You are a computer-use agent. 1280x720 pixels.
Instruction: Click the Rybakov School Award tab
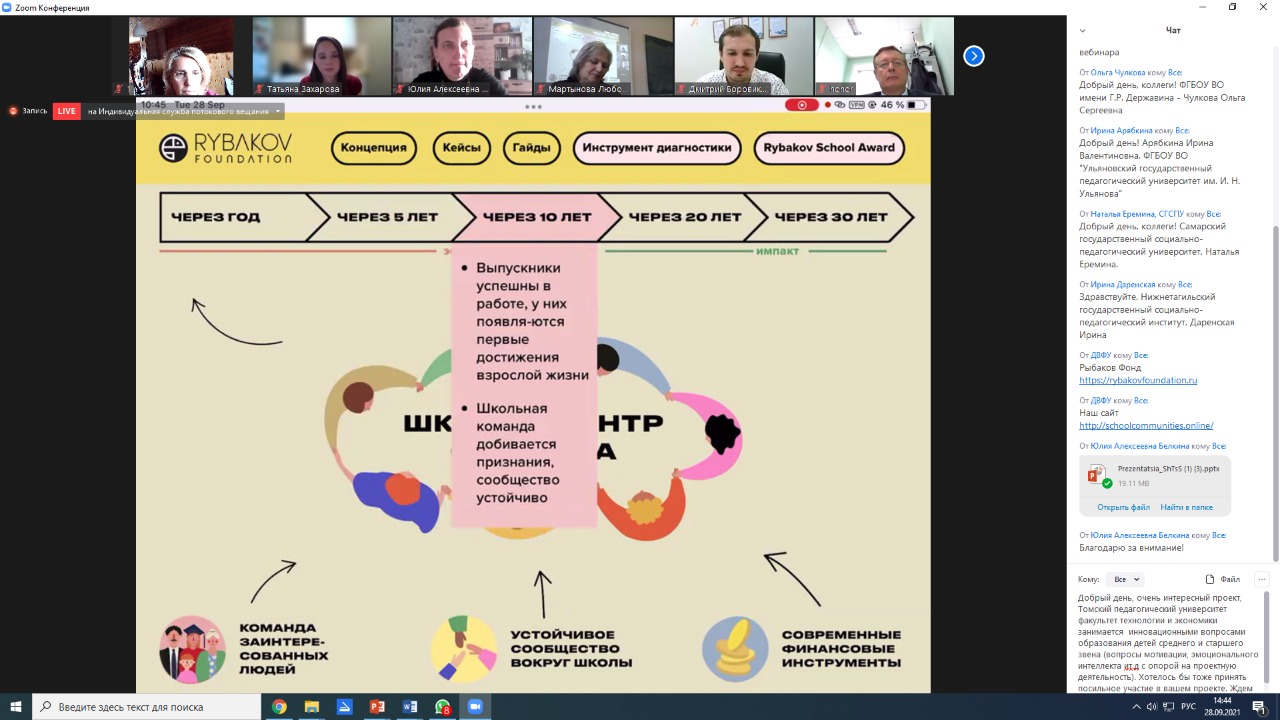(x=829, y=148)
